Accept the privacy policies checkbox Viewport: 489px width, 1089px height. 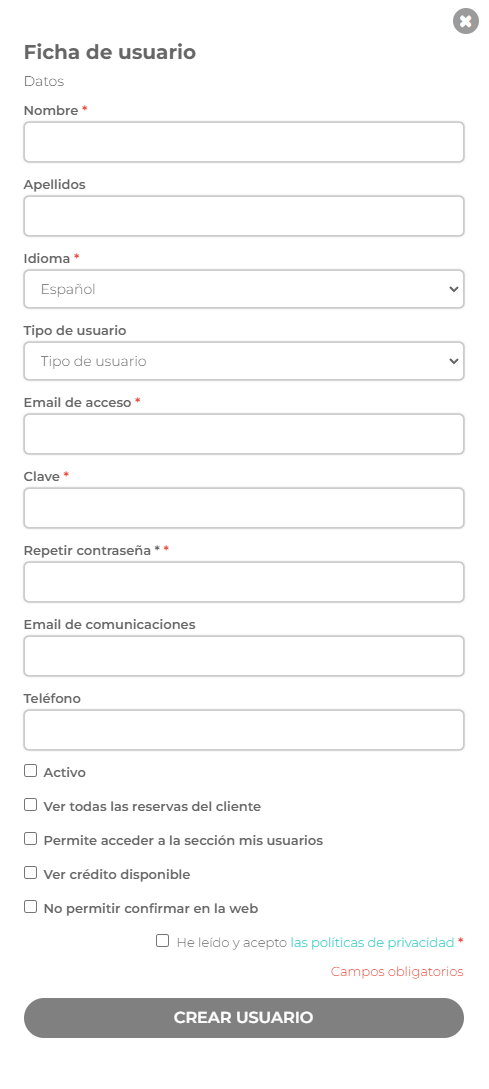coord(163,940)
